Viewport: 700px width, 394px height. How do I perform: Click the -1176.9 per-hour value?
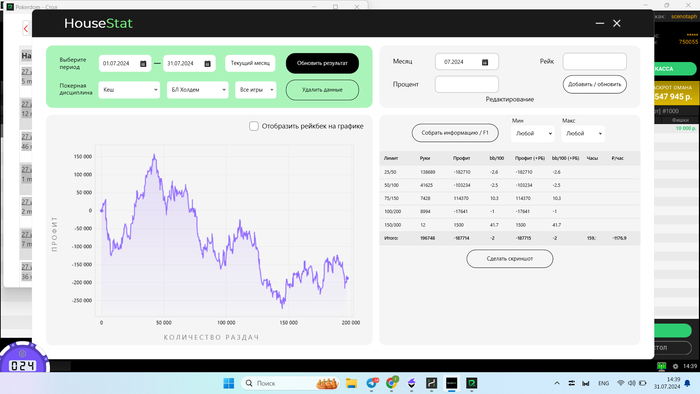(619, 238)
